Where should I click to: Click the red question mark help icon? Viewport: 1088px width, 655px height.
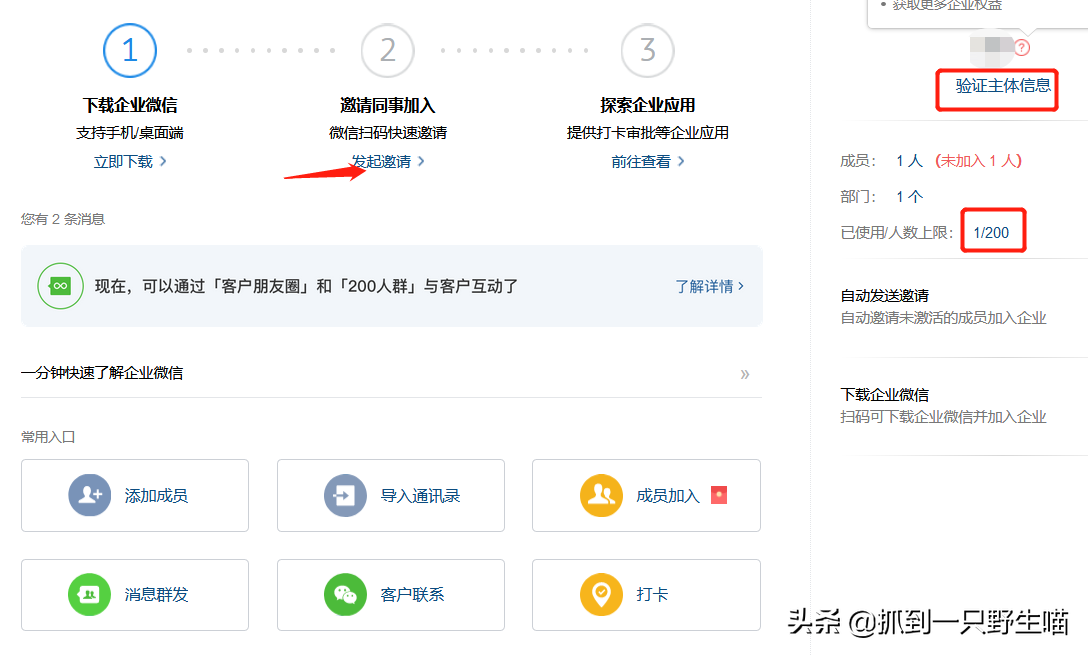pyautogui.click(x=1021, y=48)
